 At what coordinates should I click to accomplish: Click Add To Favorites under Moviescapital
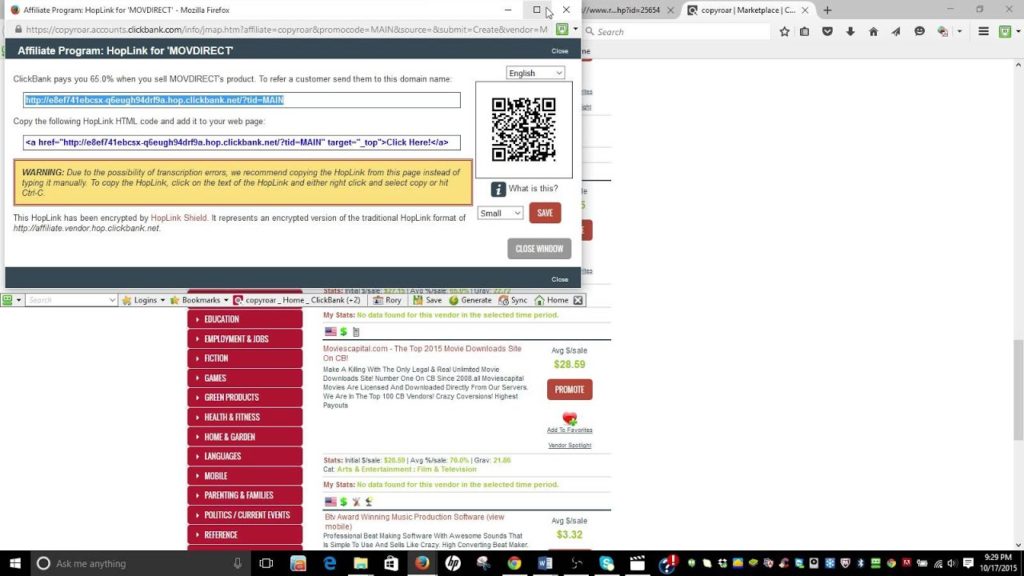(569, 430)
